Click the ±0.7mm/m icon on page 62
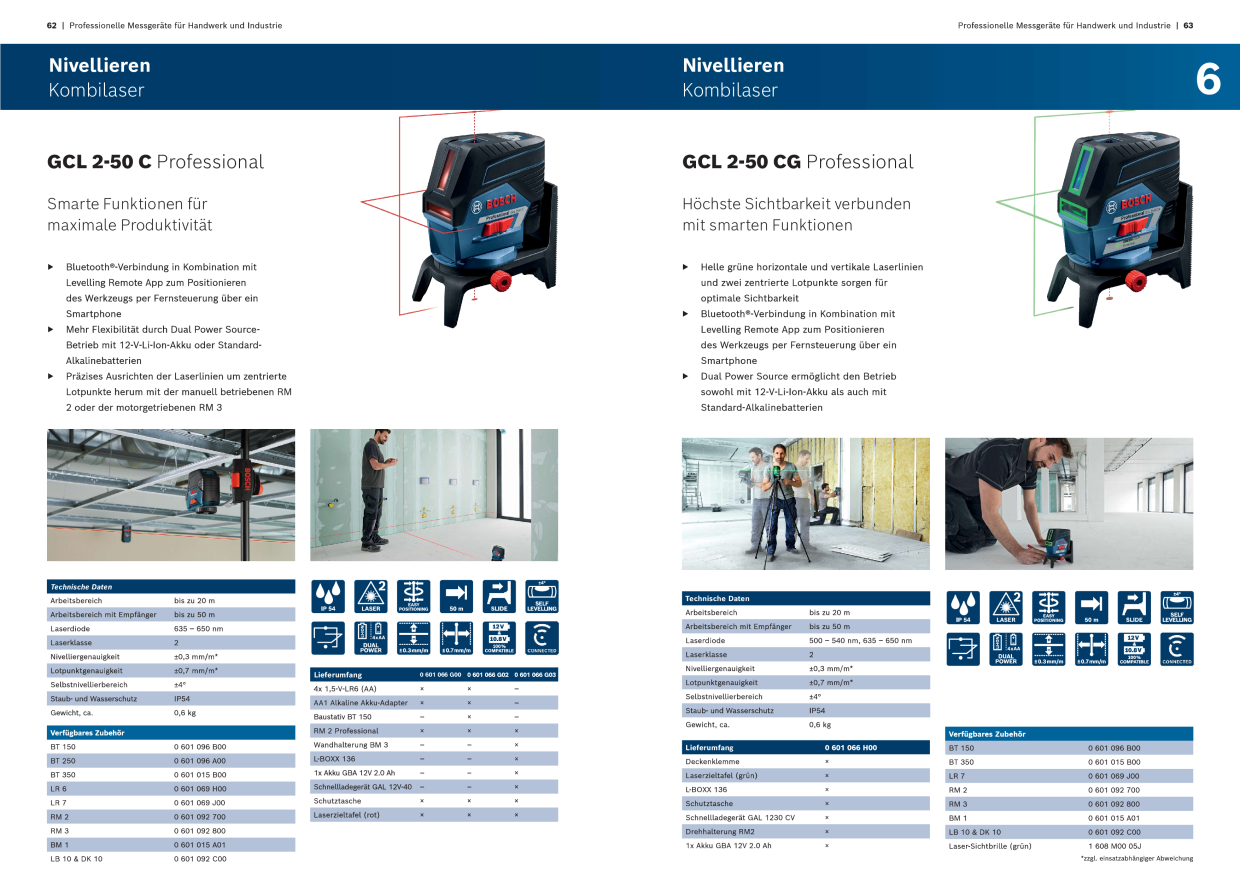This screenshot has height=876, width=1240. click(456, 638)
